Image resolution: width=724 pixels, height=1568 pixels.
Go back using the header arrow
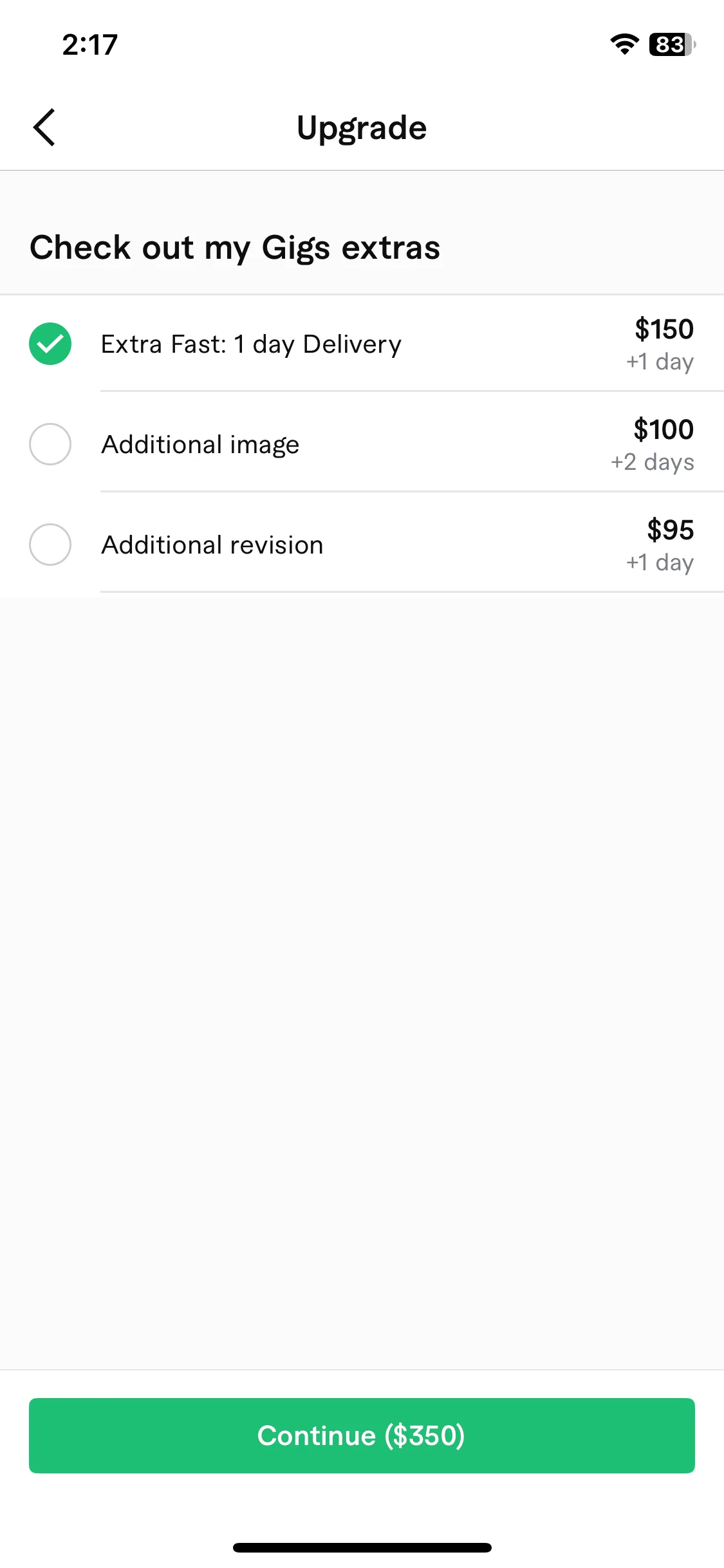[x=44, y=127]
